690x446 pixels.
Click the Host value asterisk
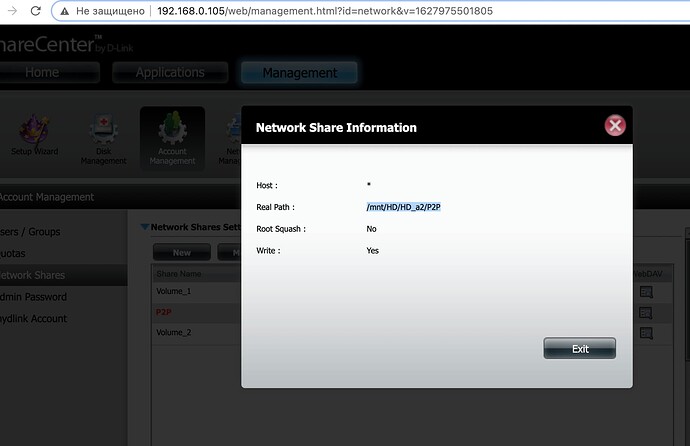(x=369, y=184)
